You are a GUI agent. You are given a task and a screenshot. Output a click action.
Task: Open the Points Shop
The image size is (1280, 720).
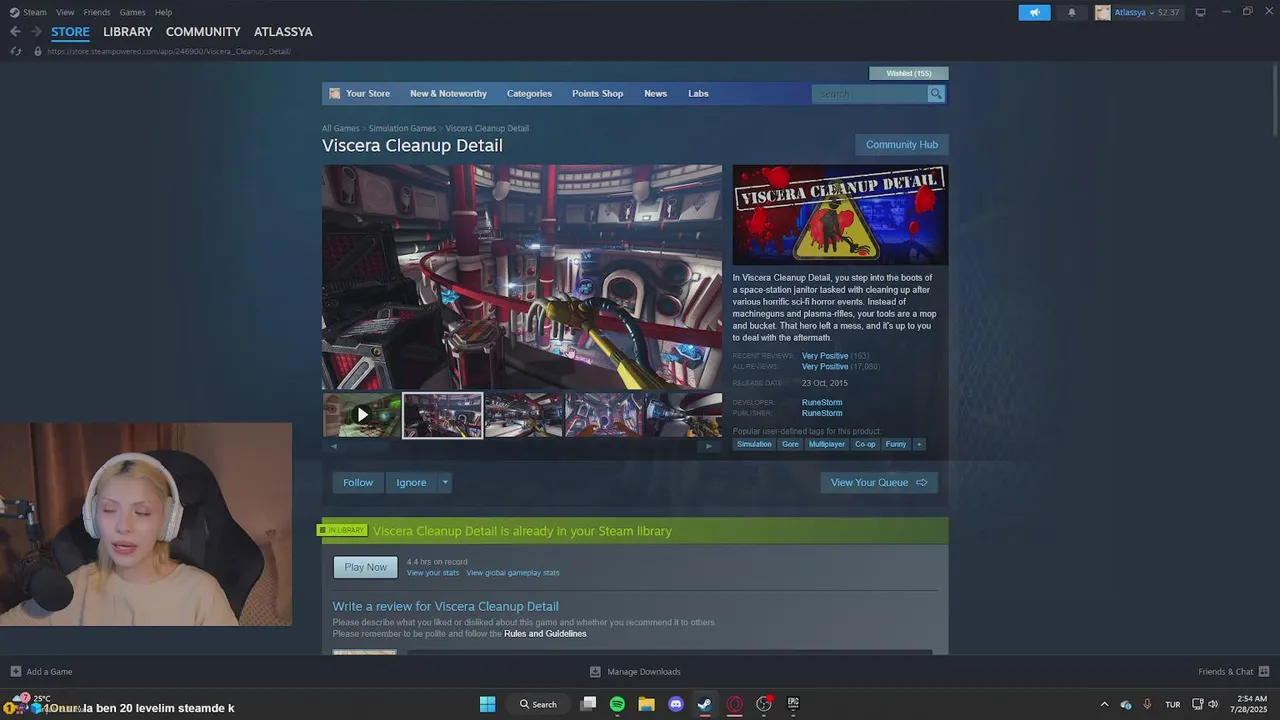tap(597, 94)
